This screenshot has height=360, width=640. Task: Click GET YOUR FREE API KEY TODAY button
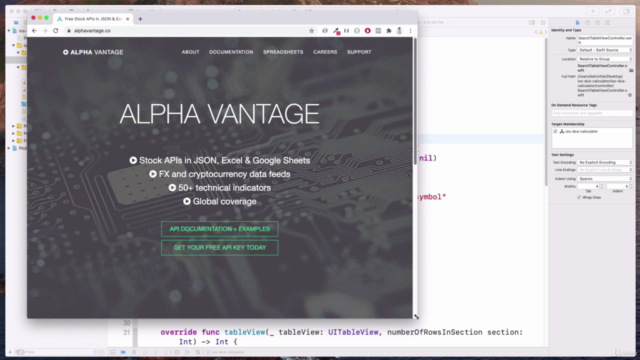tap(220, 248)
